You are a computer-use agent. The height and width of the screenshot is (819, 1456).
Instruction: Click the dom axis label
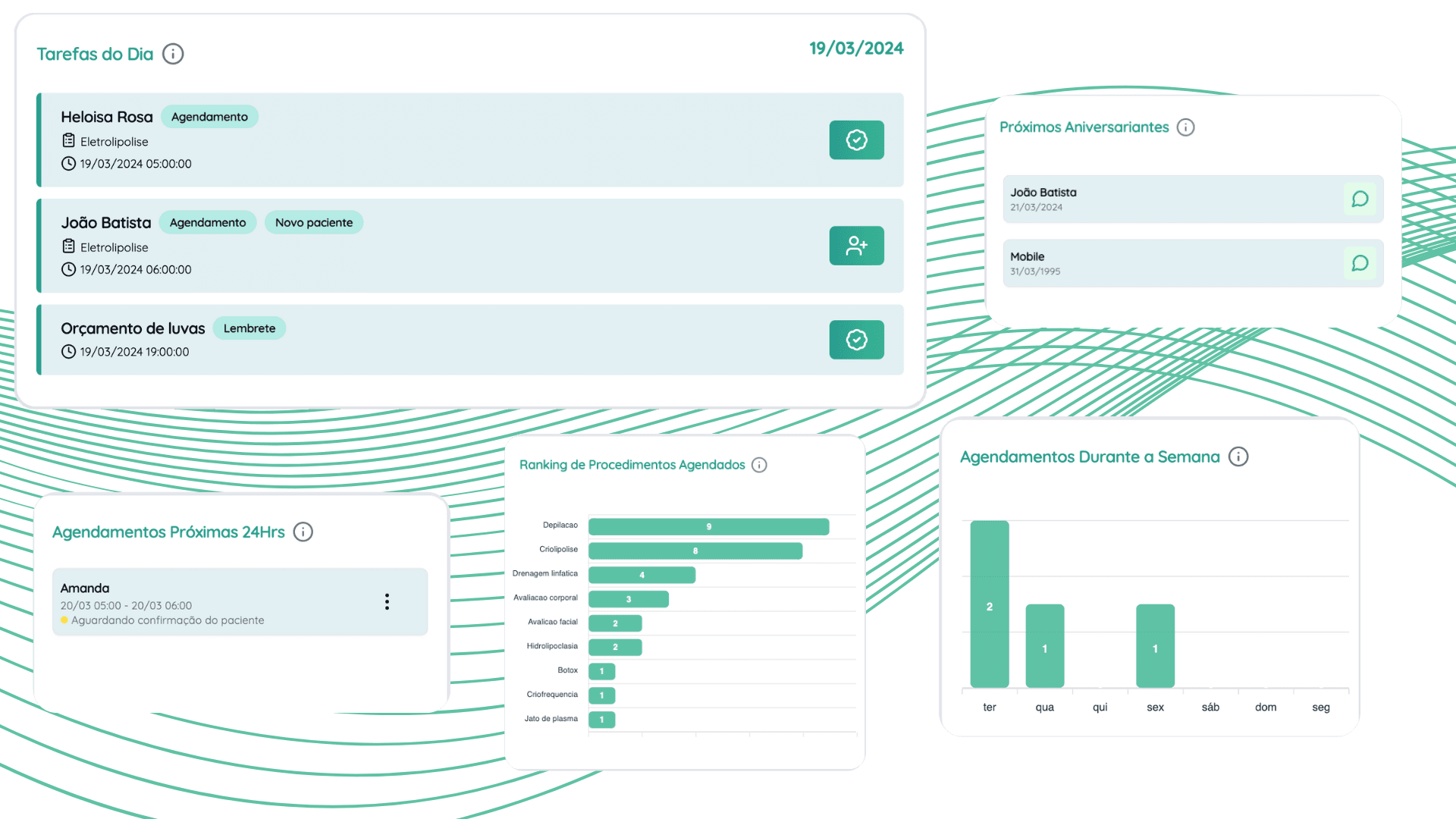point(1266,707)
